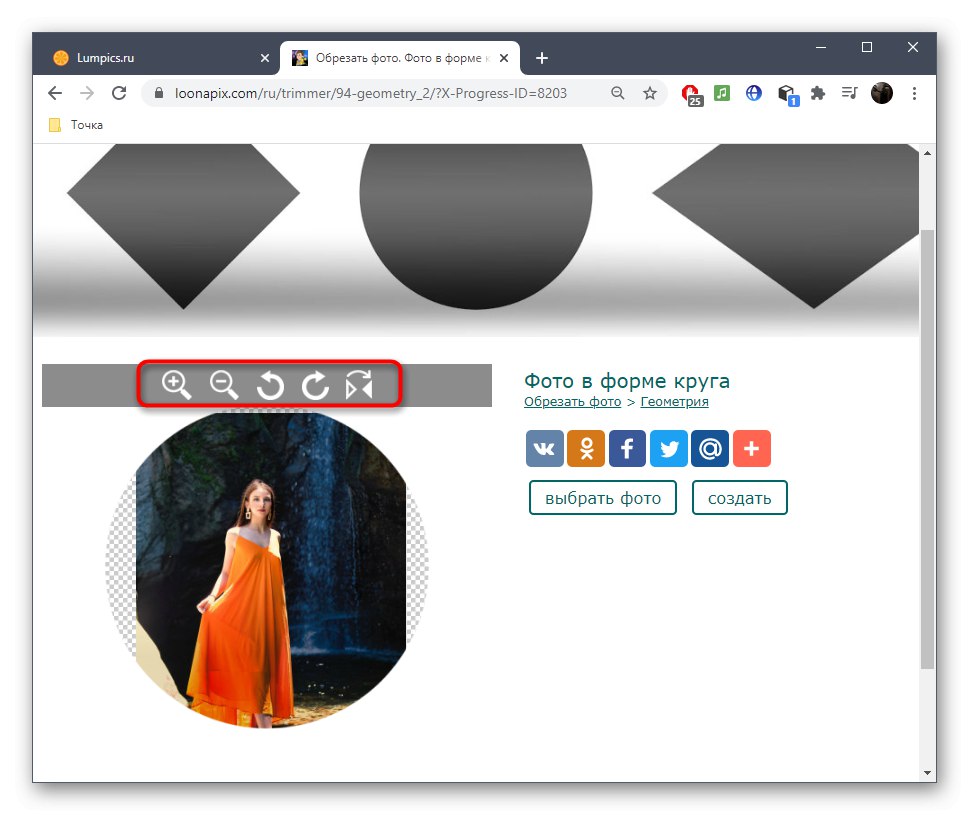The image size is (969, 815).
Task: Open the media controls playlist icon
Action: 850,93
